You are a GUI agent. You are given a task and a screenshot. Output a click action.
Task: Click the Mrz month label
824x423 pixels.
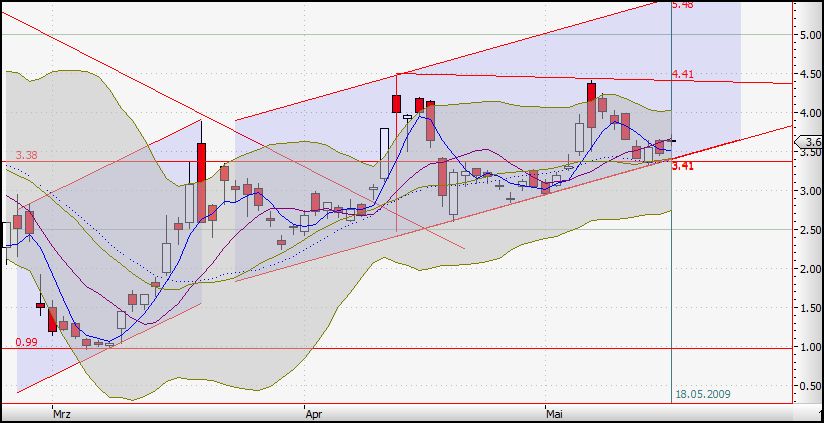[63, 413]
